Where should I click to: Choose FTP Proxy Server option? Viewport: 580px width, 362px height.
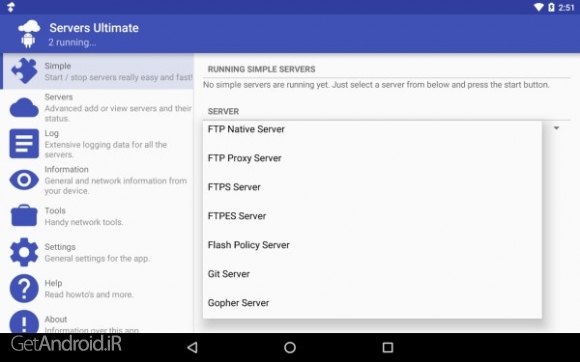(x=372, y=158)
